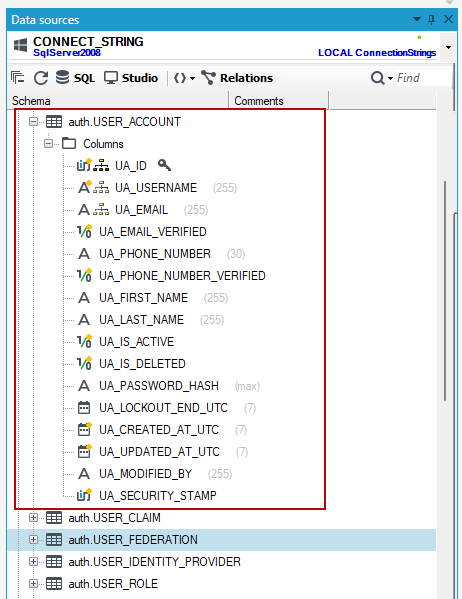Click the UA_ID unique identifier type icon
Screen dimensions: 462x599
pos(84,165)
